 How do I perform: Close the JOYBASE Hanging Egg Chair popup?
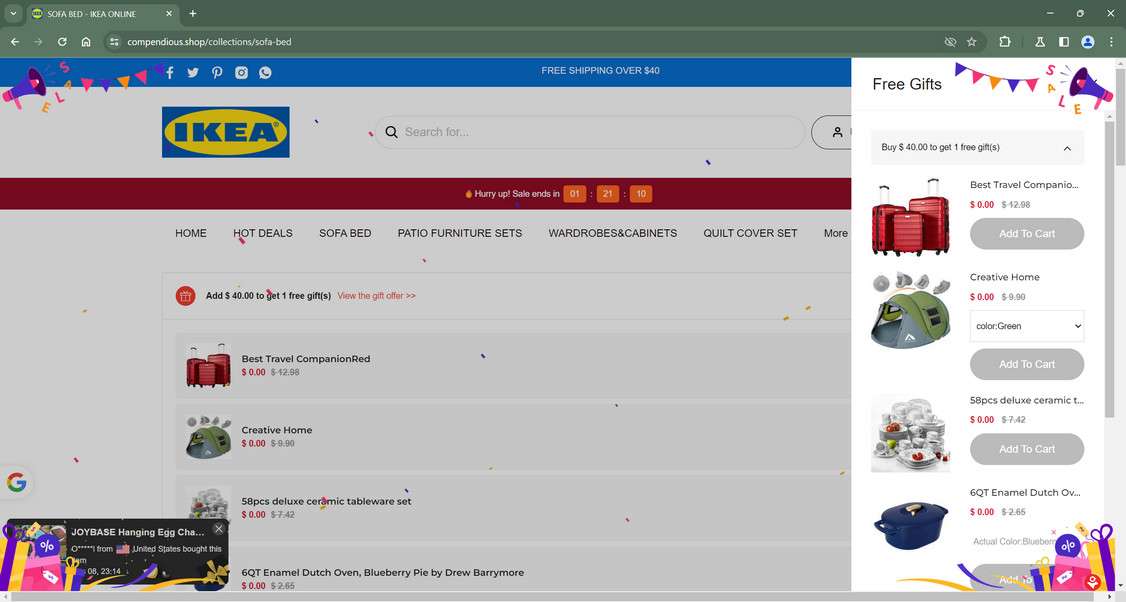coord(218,529)
